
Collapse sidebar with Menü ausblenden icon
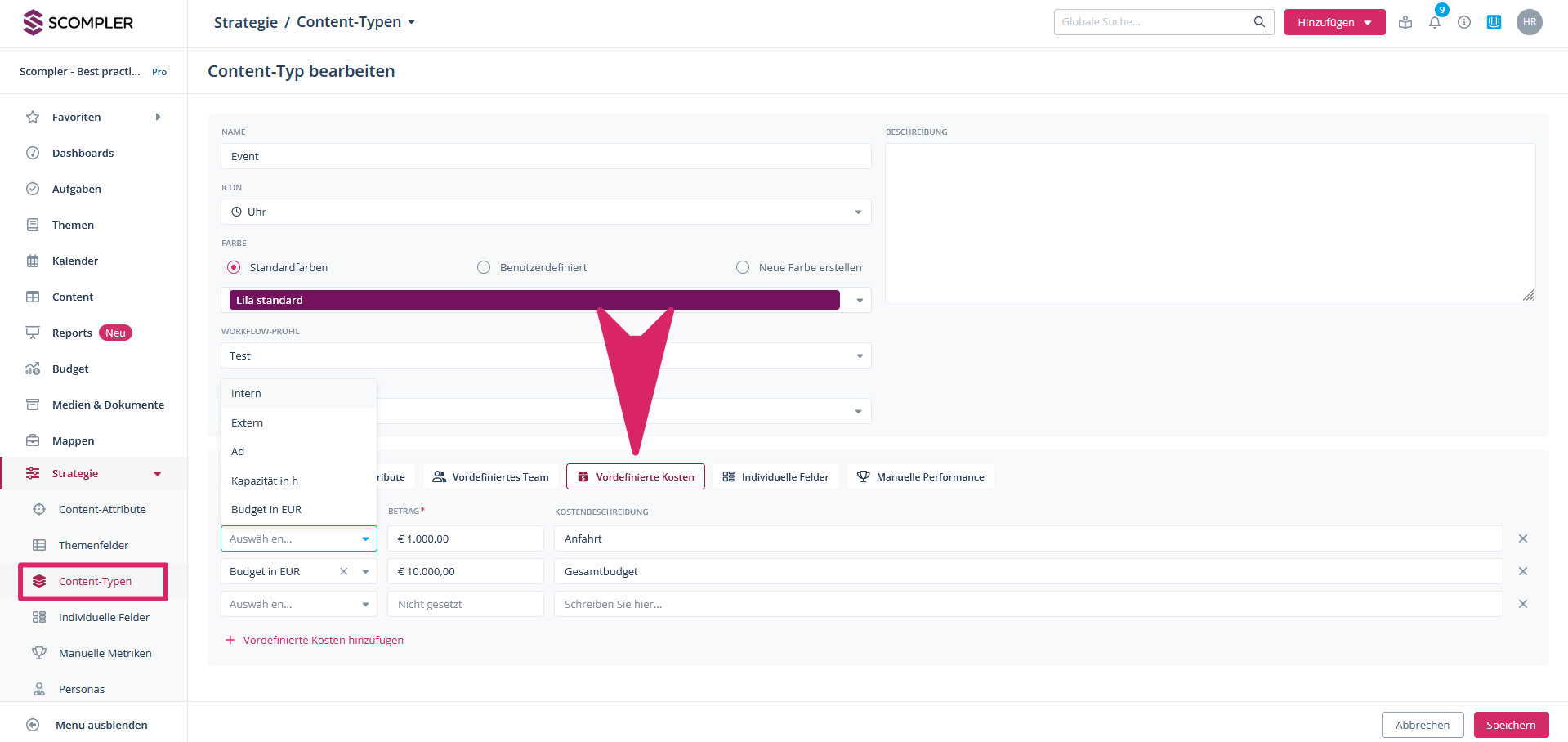[33, 725]
